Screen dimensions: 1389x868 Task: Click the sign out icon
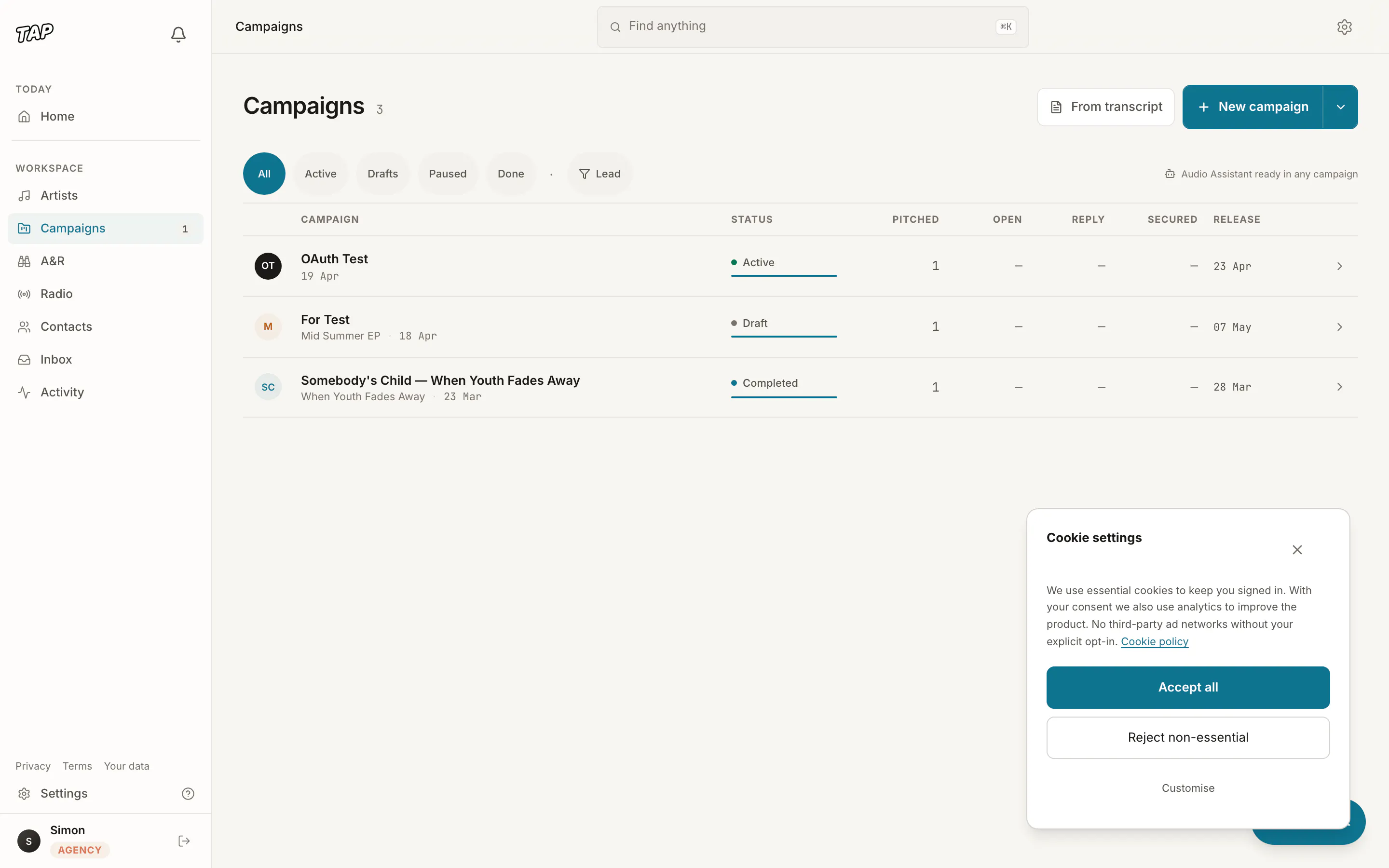click(x=184, y=841)
